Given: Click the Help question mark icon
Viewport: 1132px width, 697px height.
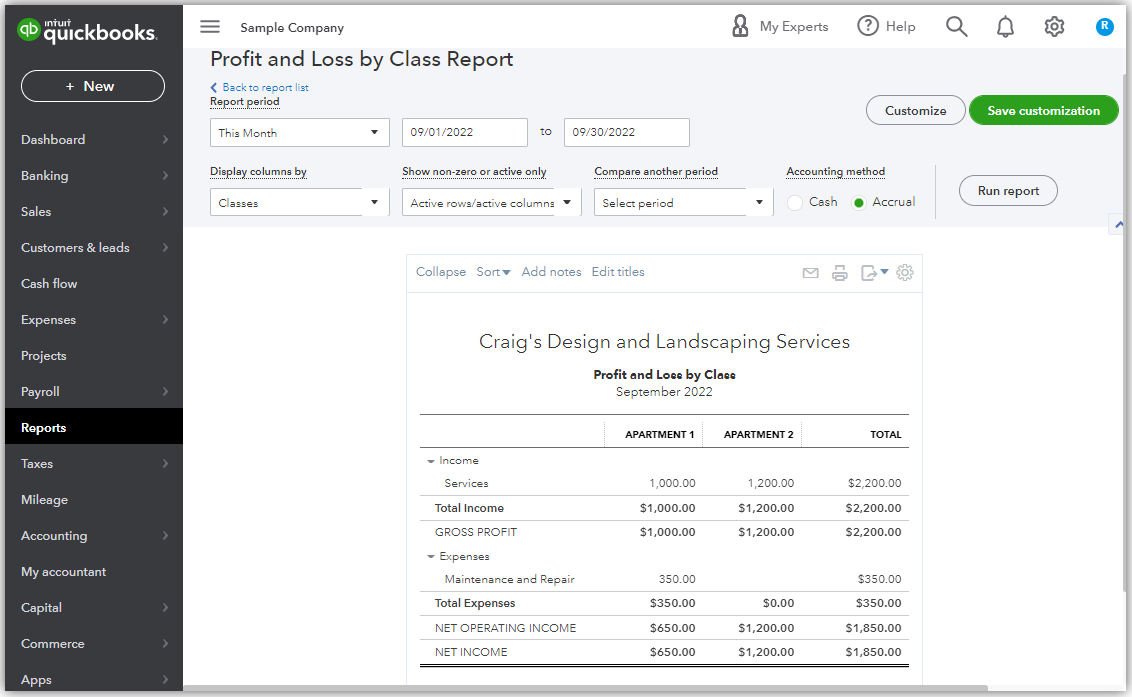Looking at the screenshot, I should [868, 27].
